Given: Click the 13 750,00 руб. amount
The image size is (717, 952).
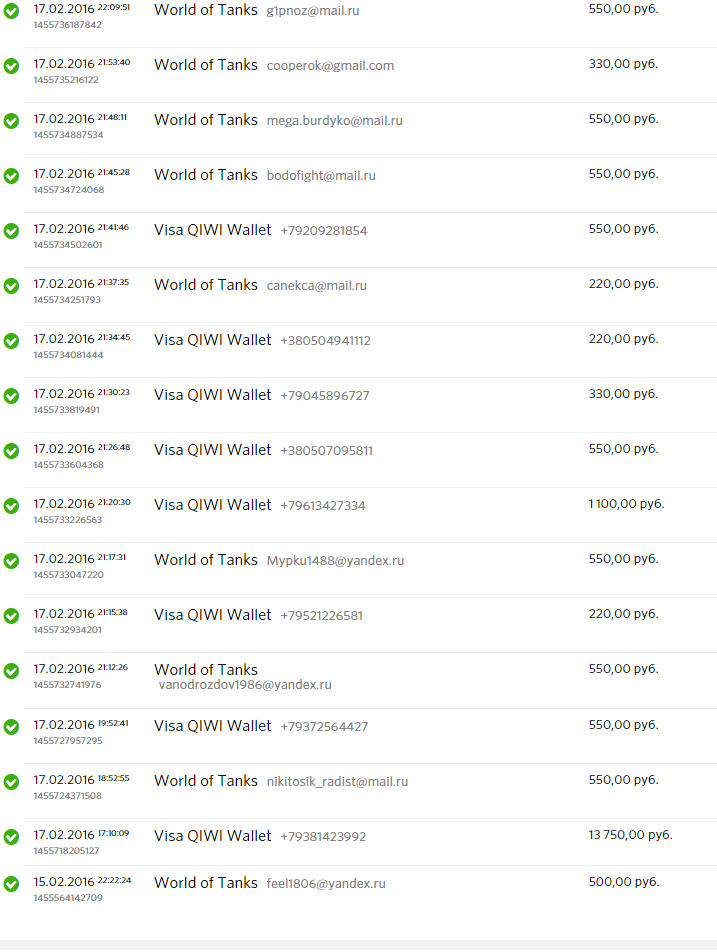Looking at the screenshot, I should (630, 835).
